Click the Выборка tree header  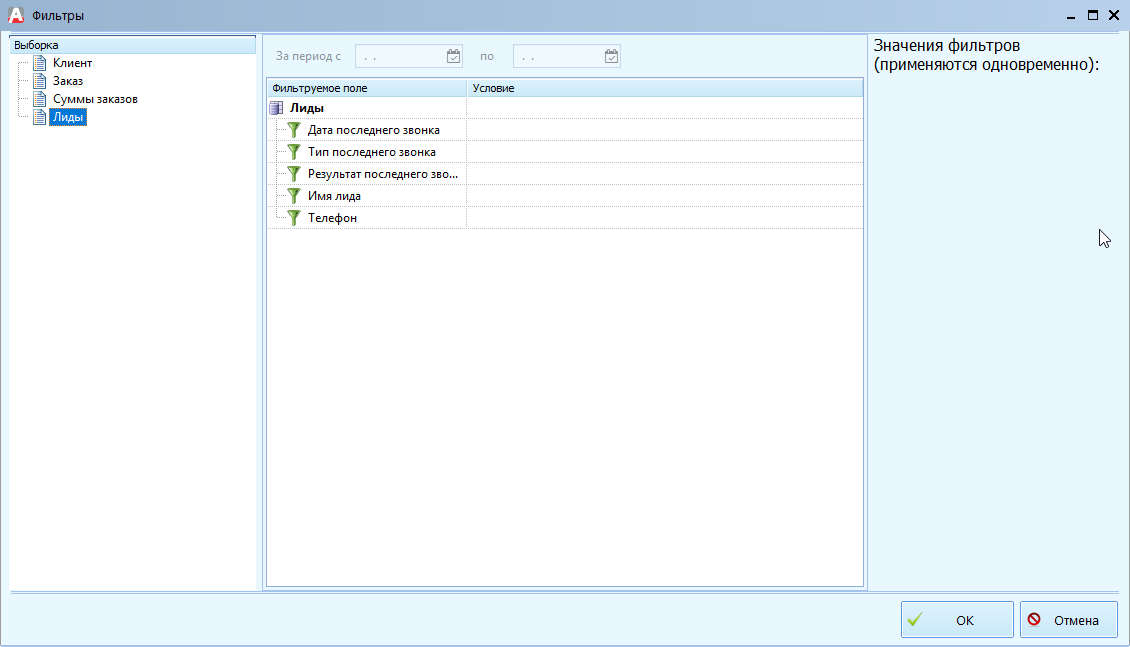132,46
